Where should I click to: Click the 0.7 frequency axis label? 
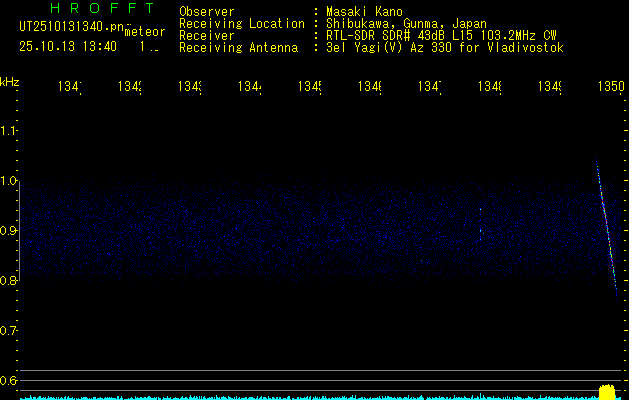10,331
